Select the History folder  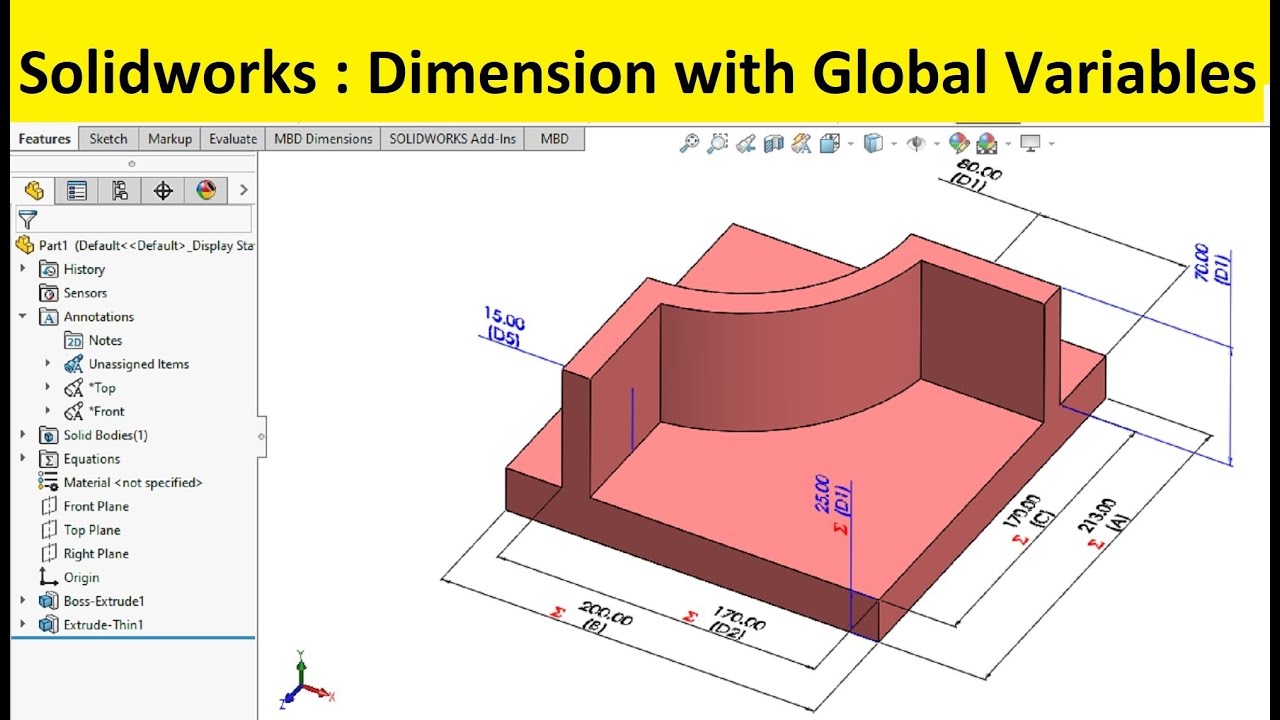[71, 269]
